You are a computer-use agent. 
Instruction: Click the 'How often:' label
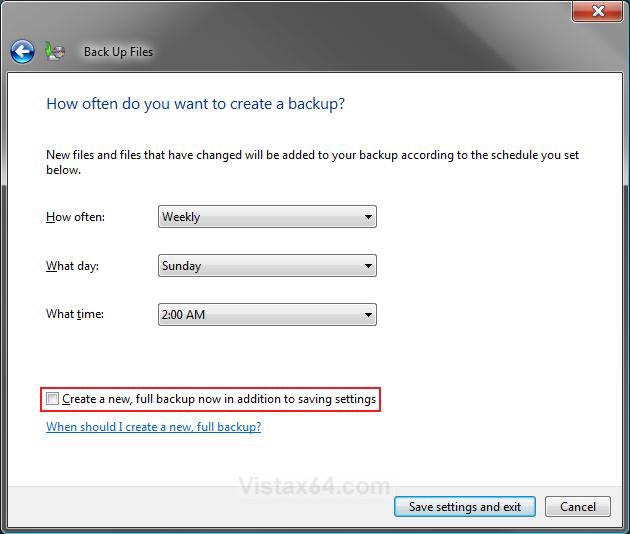[75, 217]
